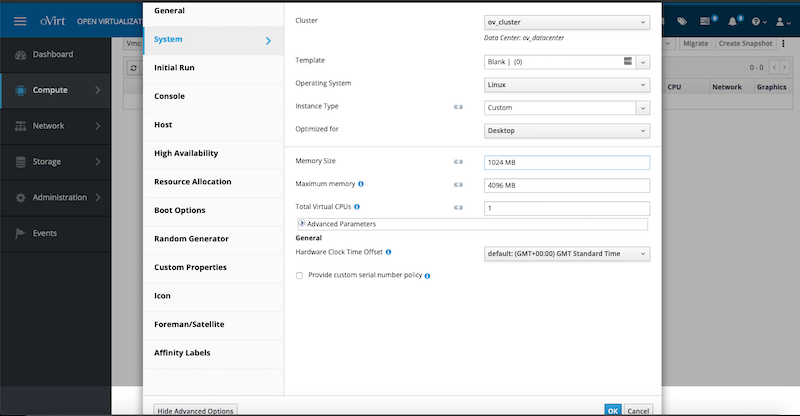This screenshot has width=800, height=416.
Task: Click info icon beside Total Virtual CPUs
Action: [357, 207]
